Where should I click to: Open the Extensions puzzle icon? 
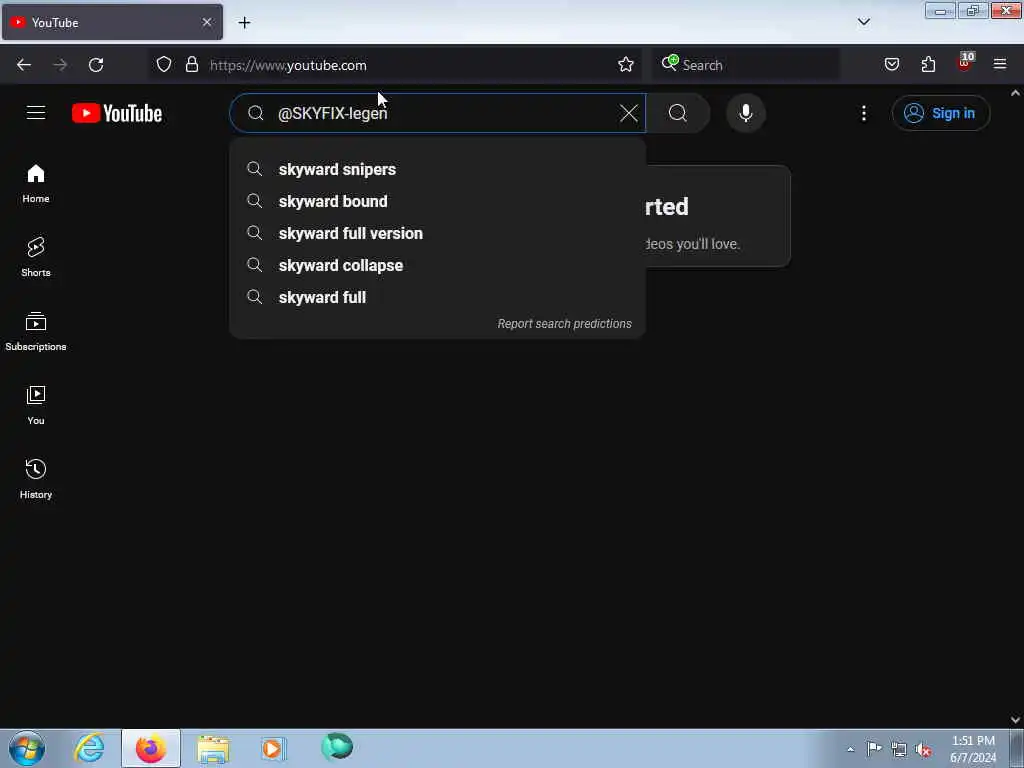[x=928, y=65]
